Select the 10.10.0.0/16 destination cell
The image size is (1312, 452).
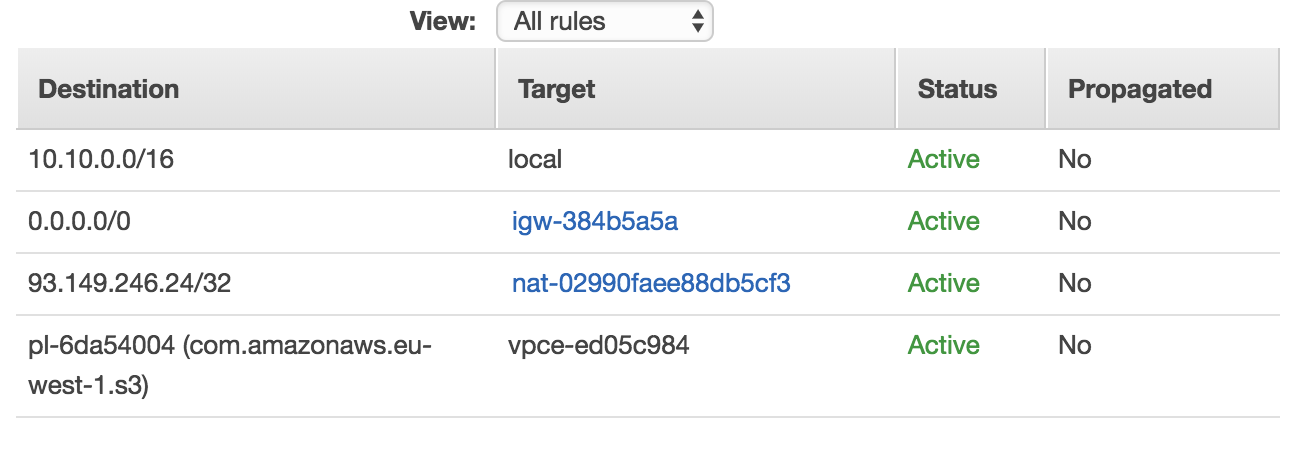[101, 159]
